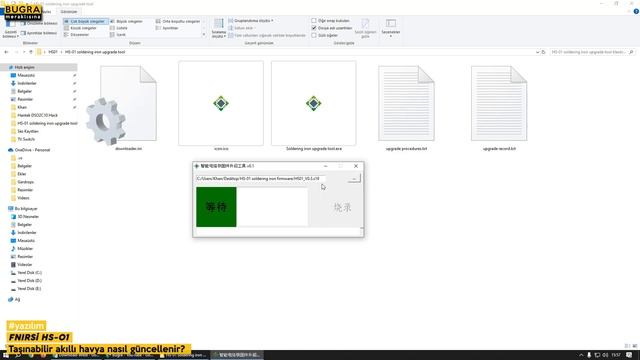Open 3D Nesneler folder

[x=27, y=217]
